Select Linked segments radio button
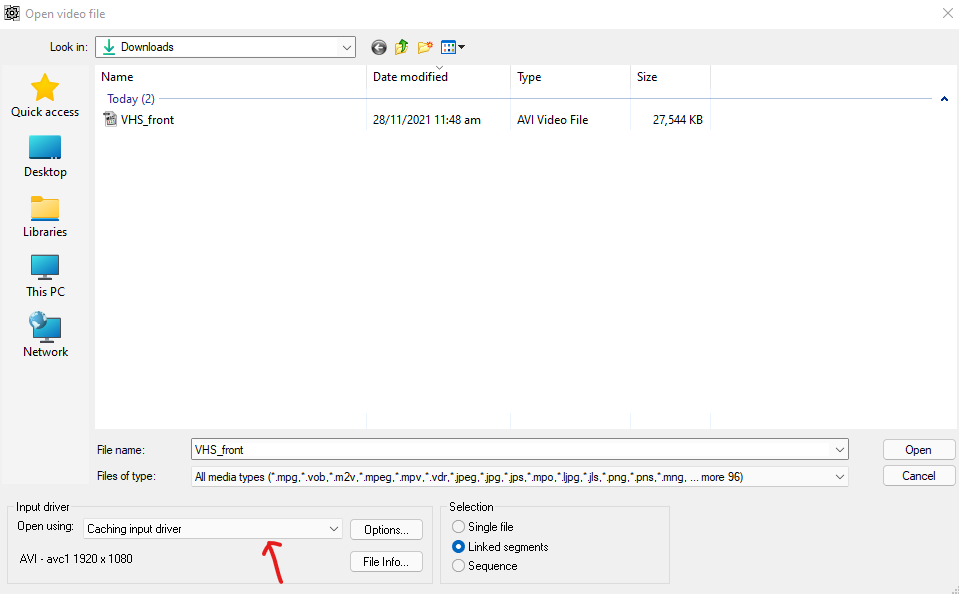 tap(458, 547)
